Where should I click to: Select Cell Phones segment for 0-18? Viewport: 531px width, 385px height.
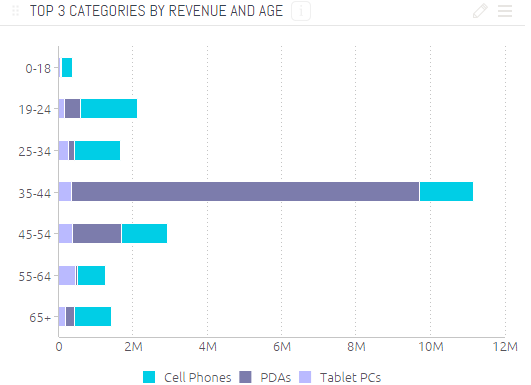[x=67, y=67]
